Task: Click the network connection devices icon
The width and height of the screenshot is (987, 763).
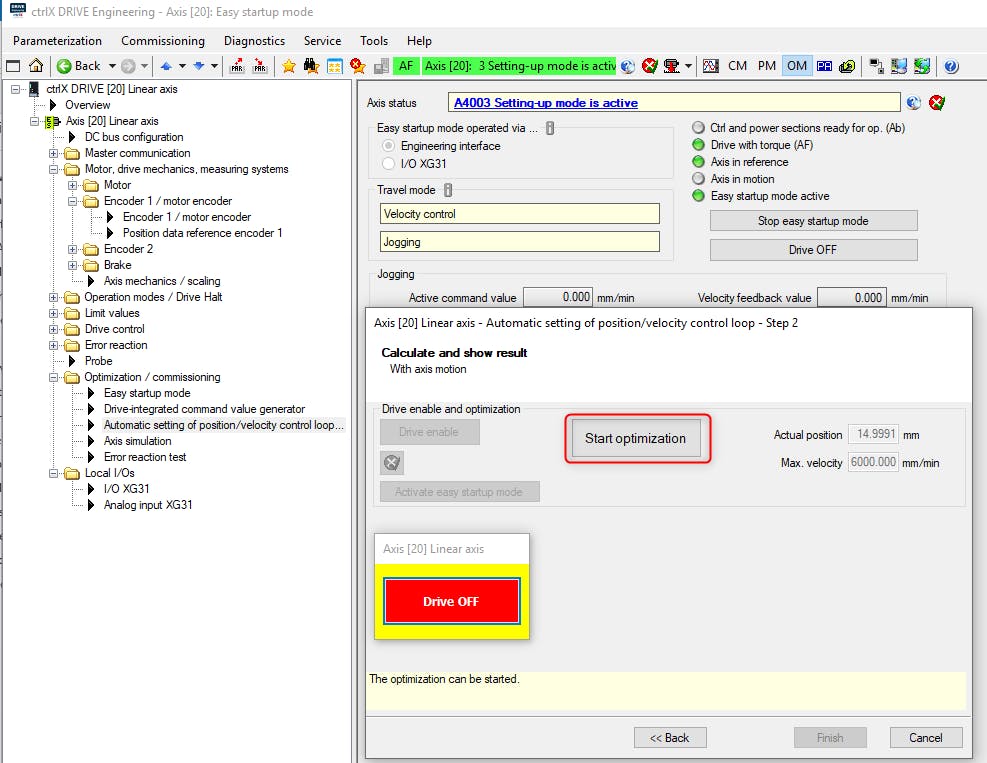Action: 876,65
